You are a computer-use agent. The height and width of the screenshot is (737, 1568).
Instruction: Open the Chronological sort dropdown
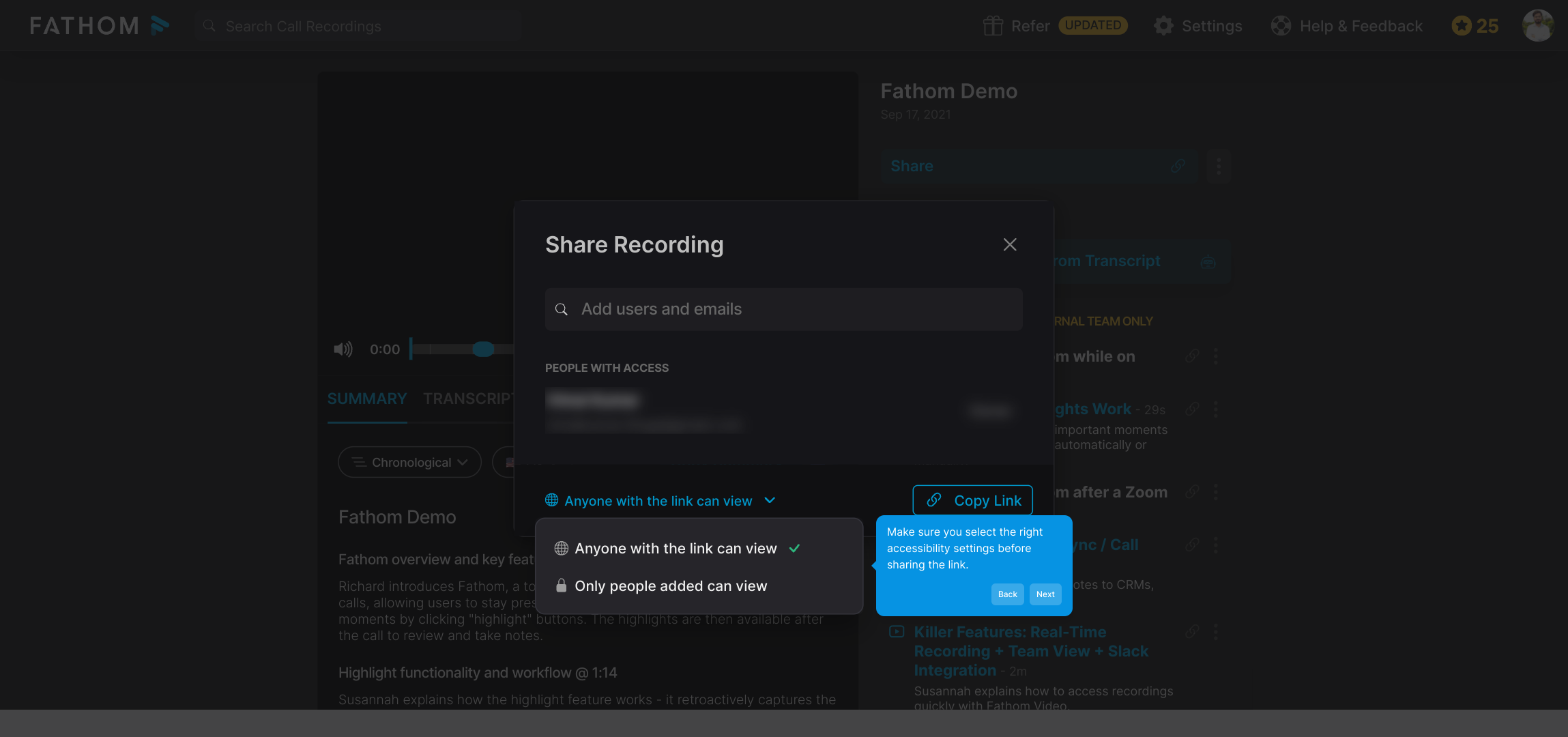click(410, 462)
